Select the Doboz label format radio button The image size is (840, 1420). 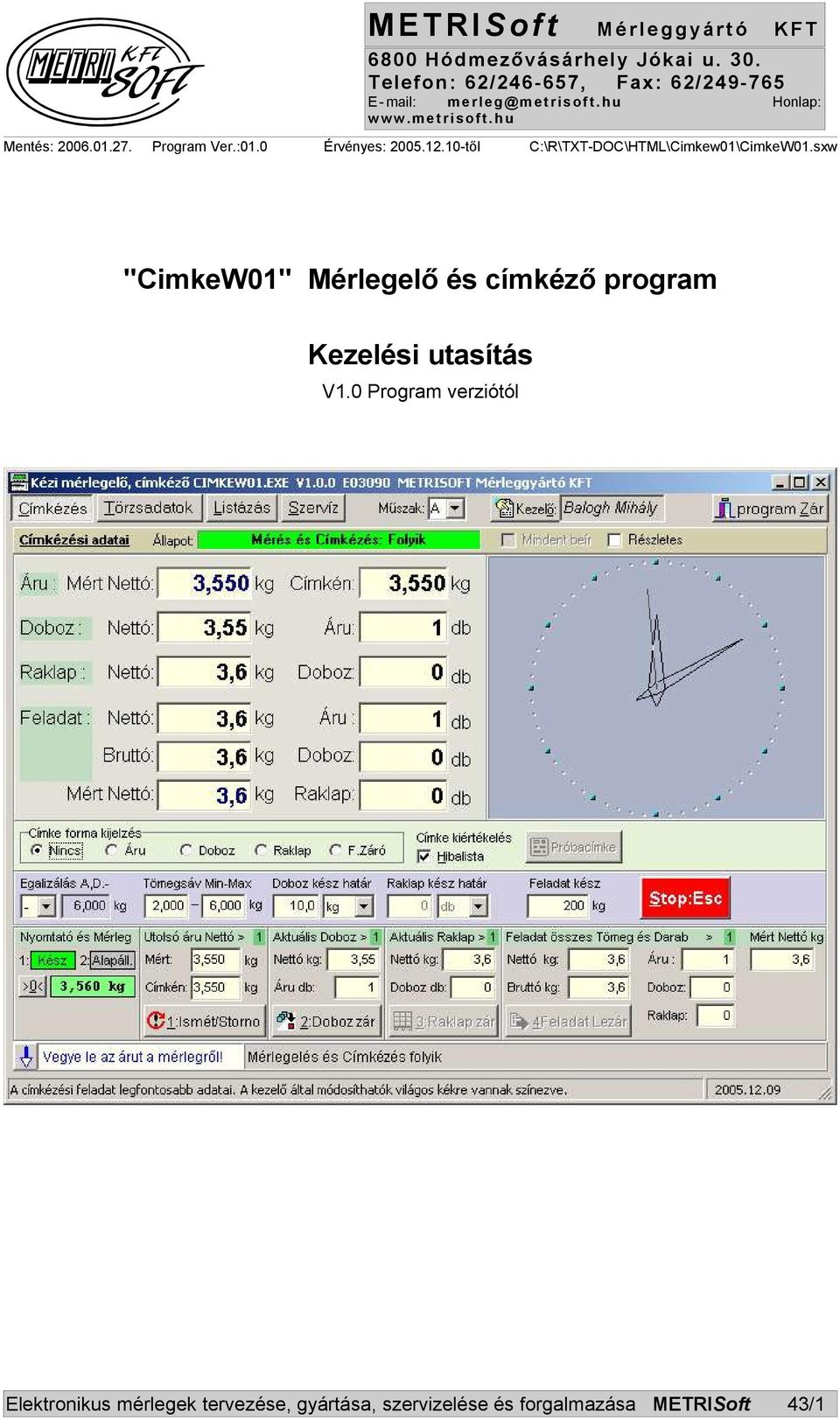tap(185, 850)
